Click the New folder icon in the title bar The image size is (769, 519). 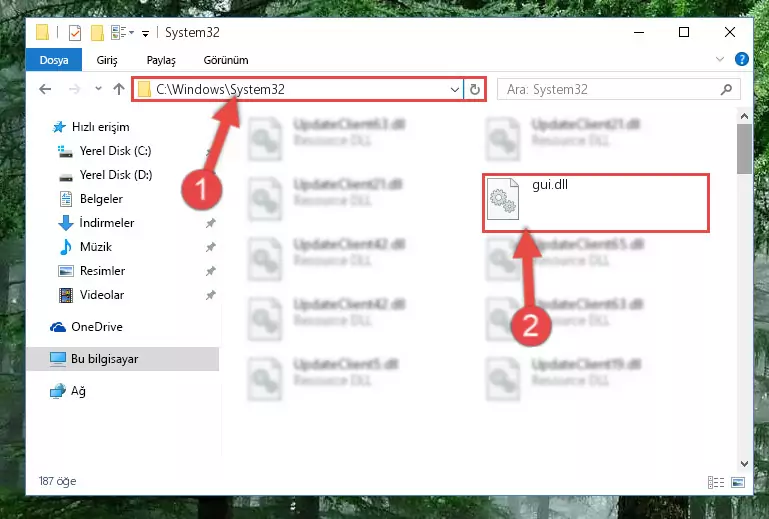pyautogui.click(x=97, y=33)
